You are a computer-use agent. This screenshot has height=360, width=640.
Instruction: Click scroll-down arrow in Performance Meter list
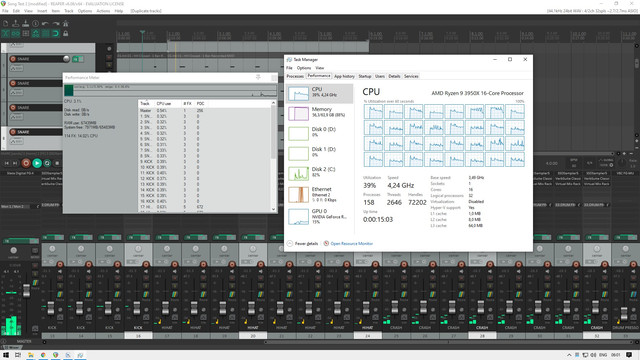pos(273,209)
